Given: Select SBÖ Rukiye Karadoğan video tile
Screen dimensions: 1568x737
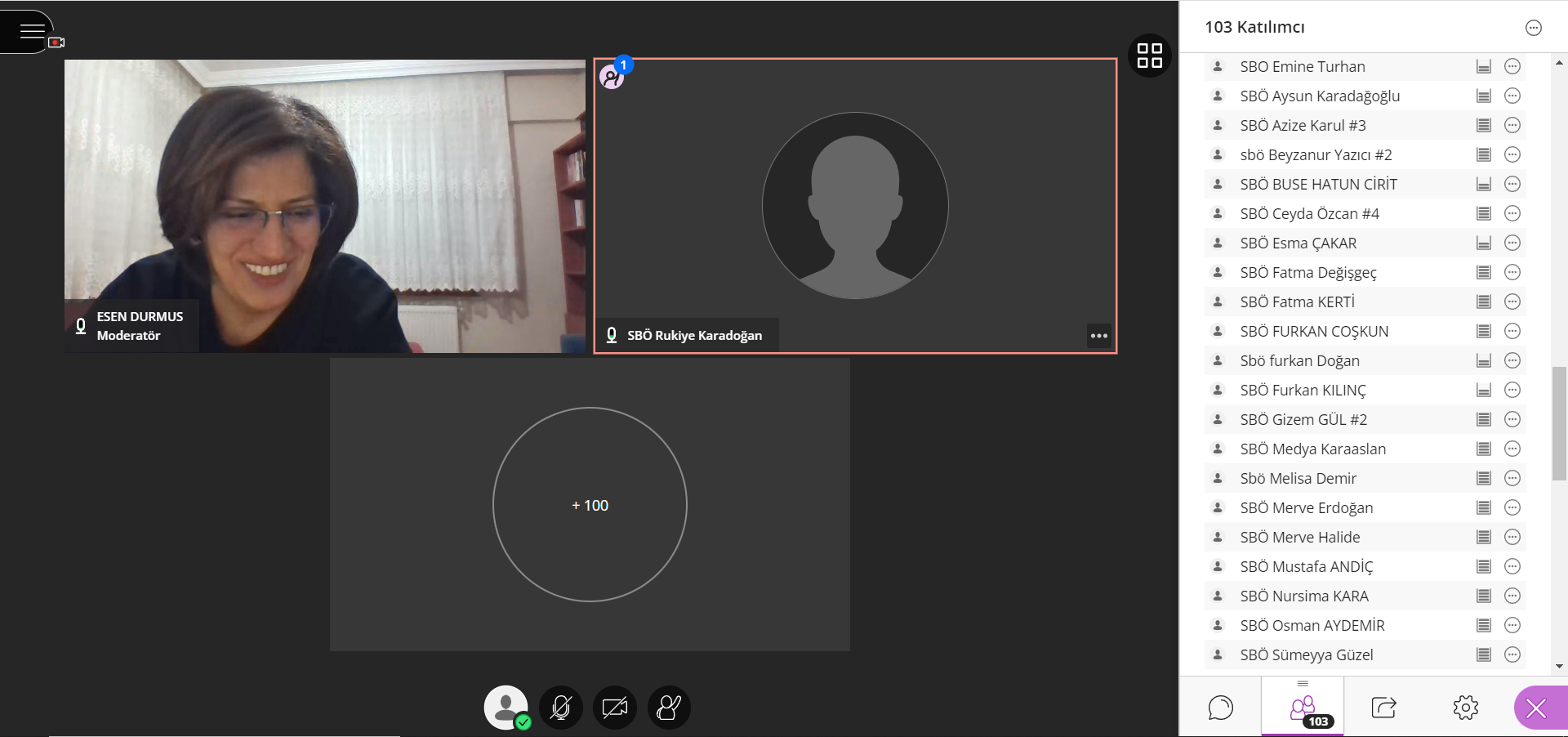Looking at the screenshot, I should 855,206.
